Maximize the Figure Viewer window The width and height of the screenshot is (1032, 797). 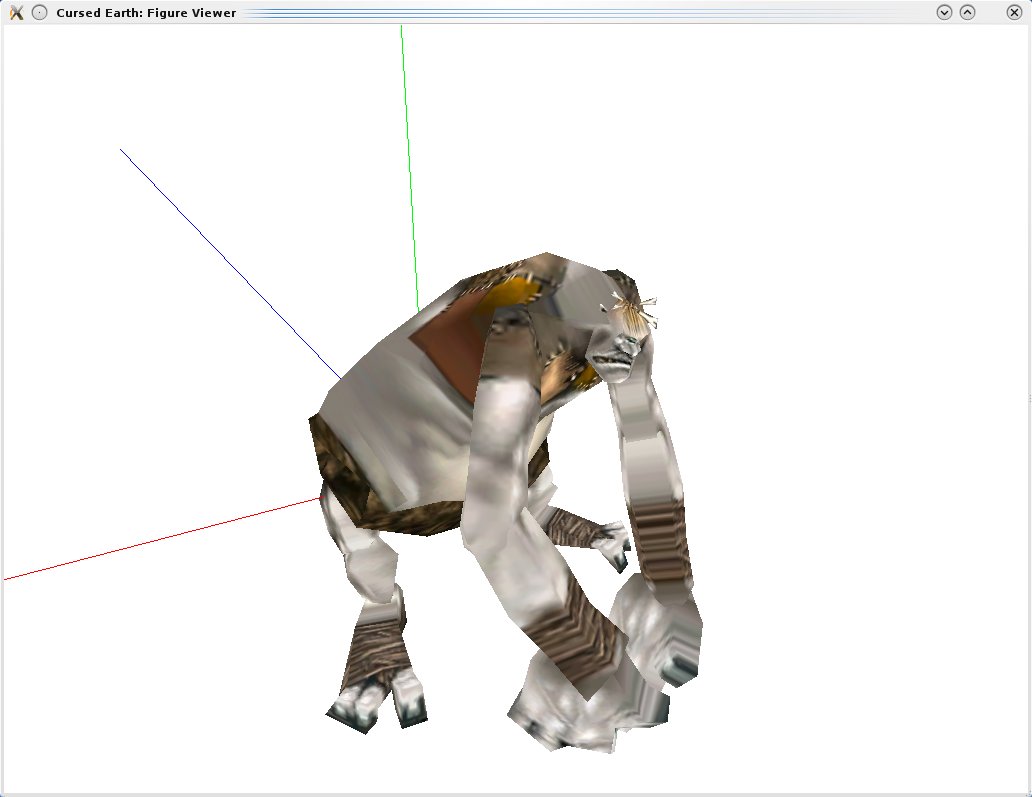967,13
